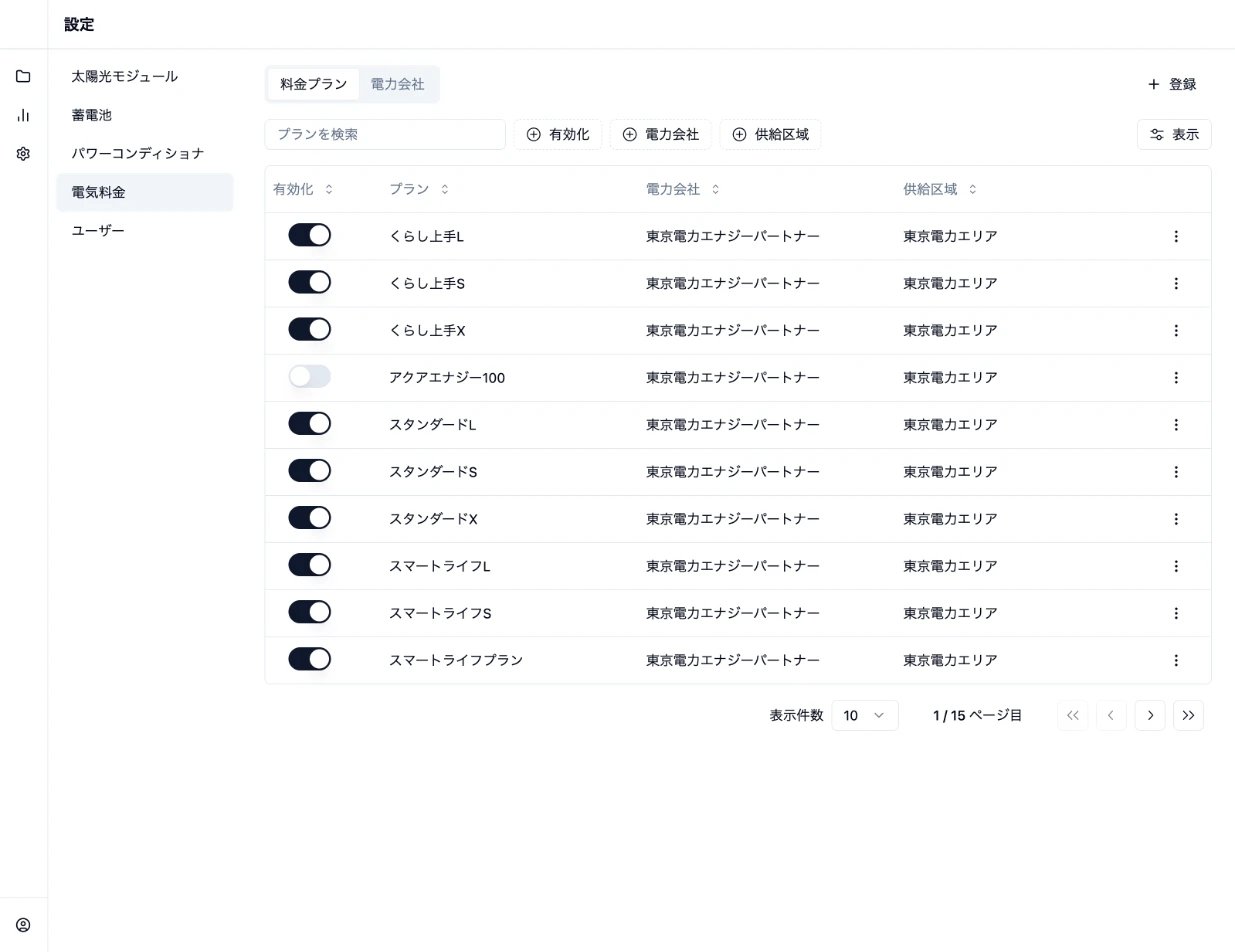Turn off the スマートライフS toggle

309,612
